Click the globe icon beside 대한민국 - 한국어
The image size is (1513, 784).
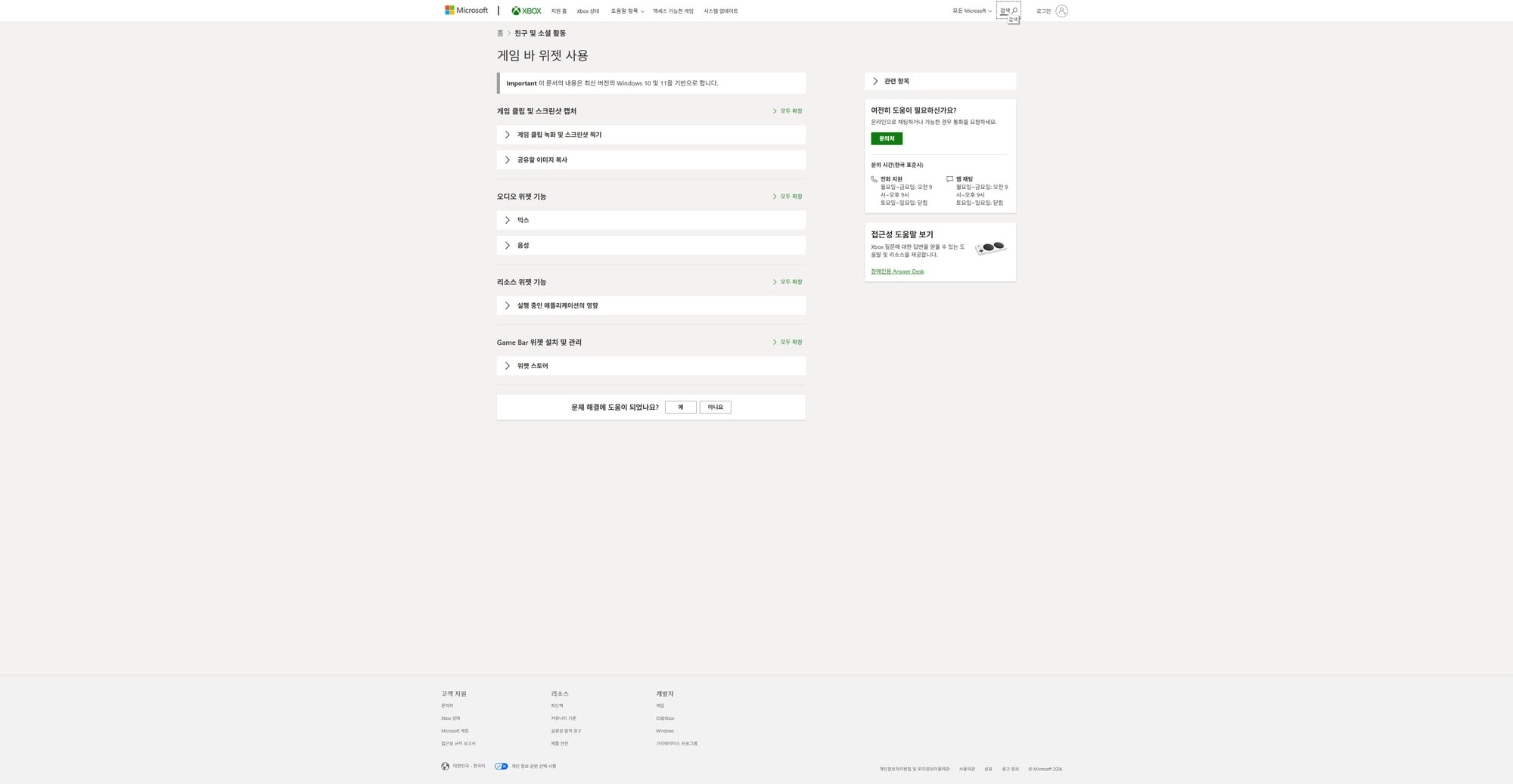pyautogui.click(x=446, y=767)
